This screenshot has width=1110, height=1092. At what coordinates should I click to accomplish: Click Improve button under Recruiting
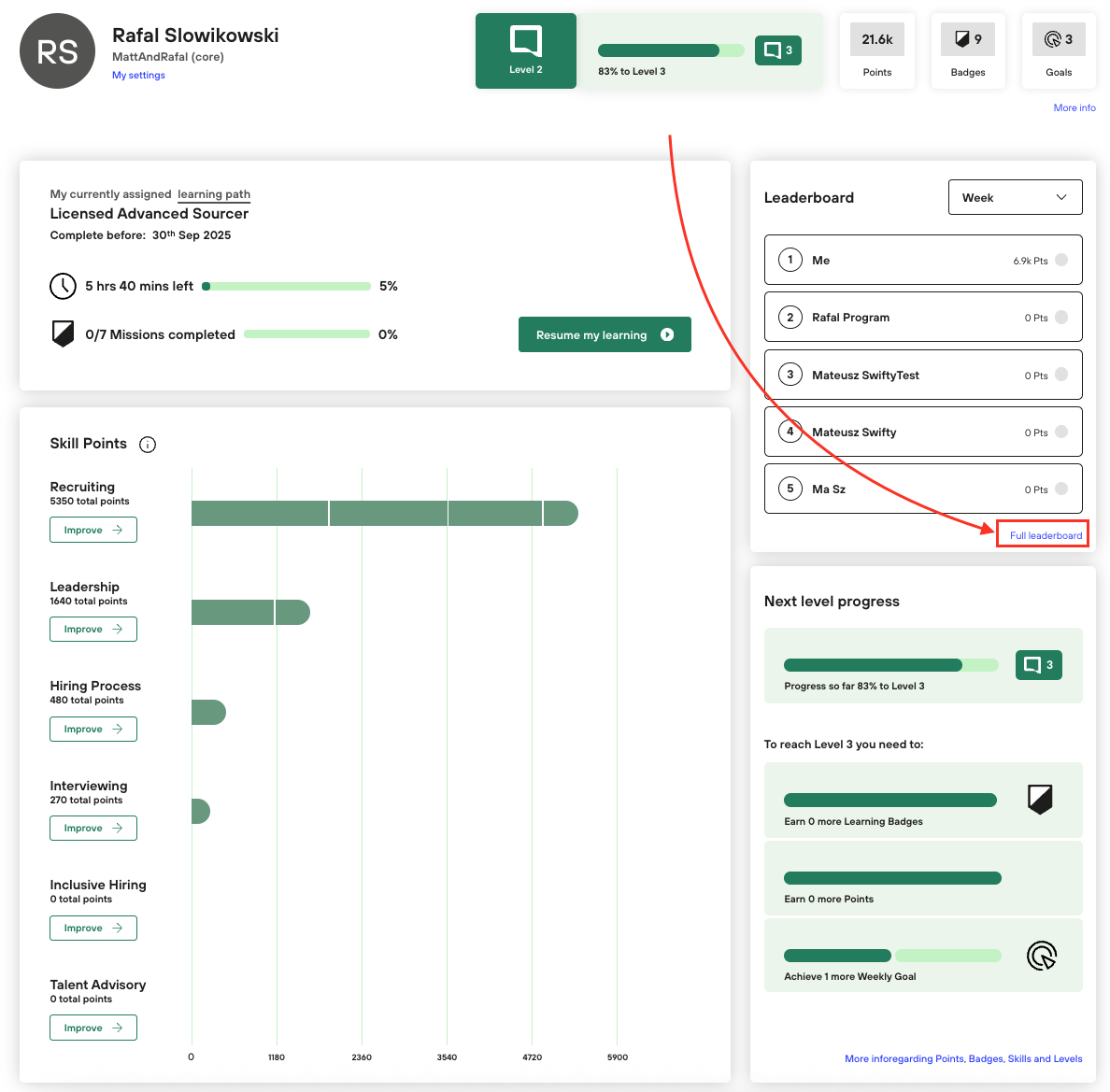coord(93,530)
